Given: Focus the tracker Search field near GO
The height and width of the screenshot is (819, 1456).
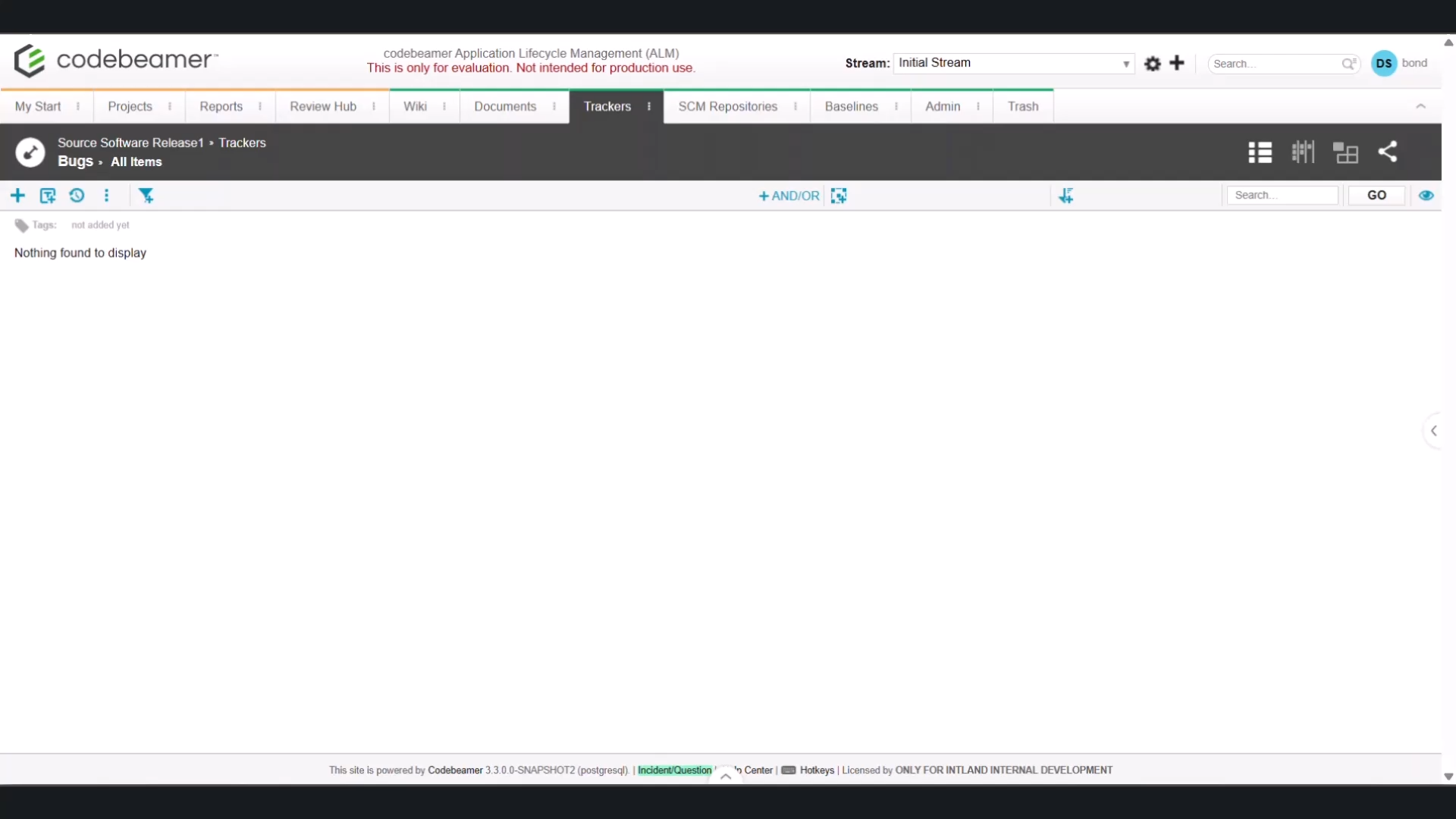Looking at the screenshot, I should pyautogui.click(x=1283, y=196).
